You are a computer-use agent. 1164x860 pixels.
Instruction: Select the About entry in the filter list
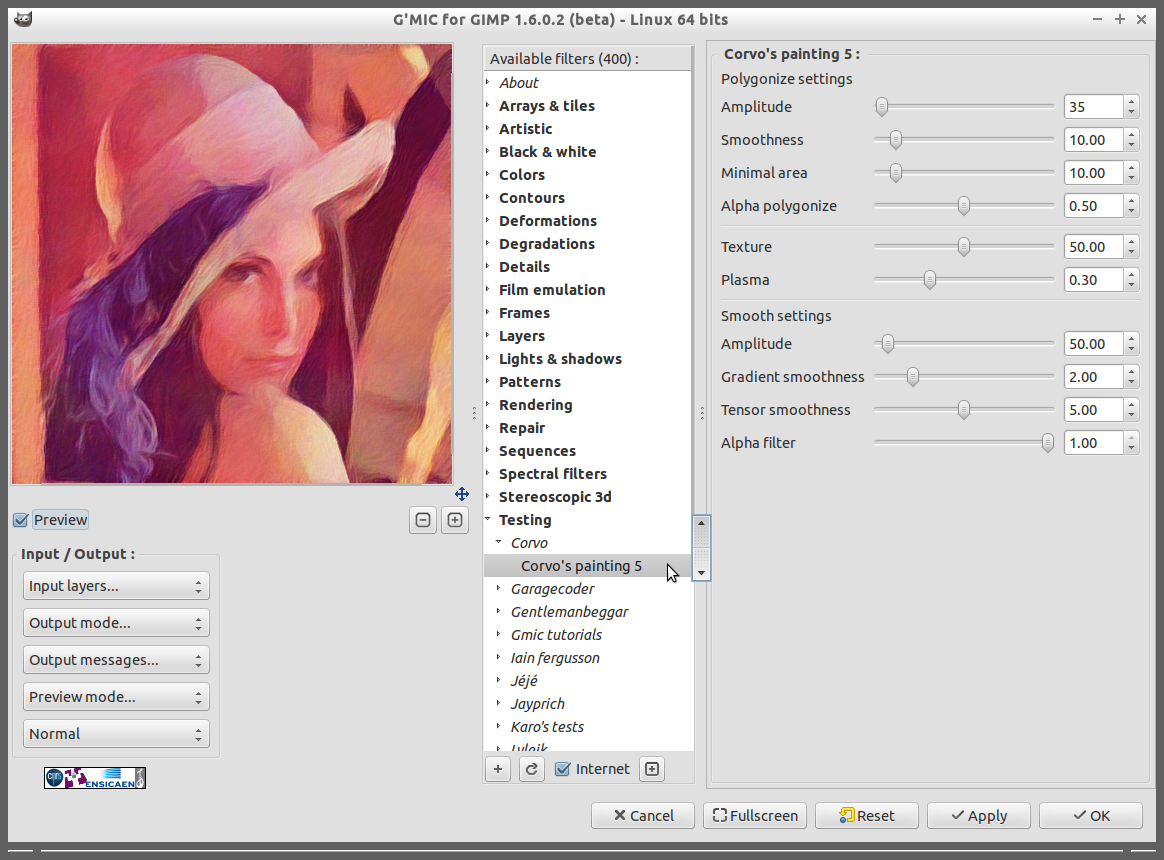click(x=518, y=82)
